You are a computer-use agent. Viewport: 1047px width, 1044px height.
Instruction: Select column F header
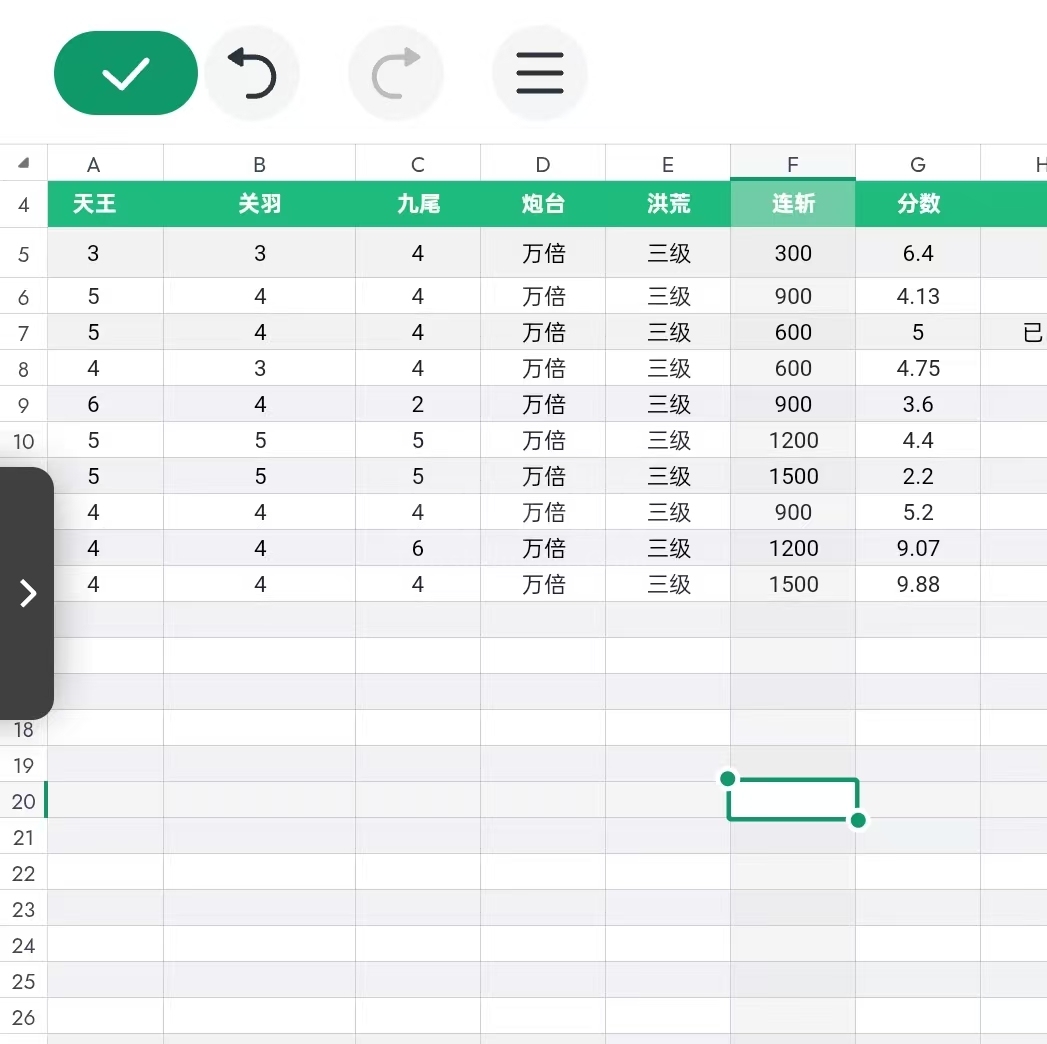[x=793, y=164]
